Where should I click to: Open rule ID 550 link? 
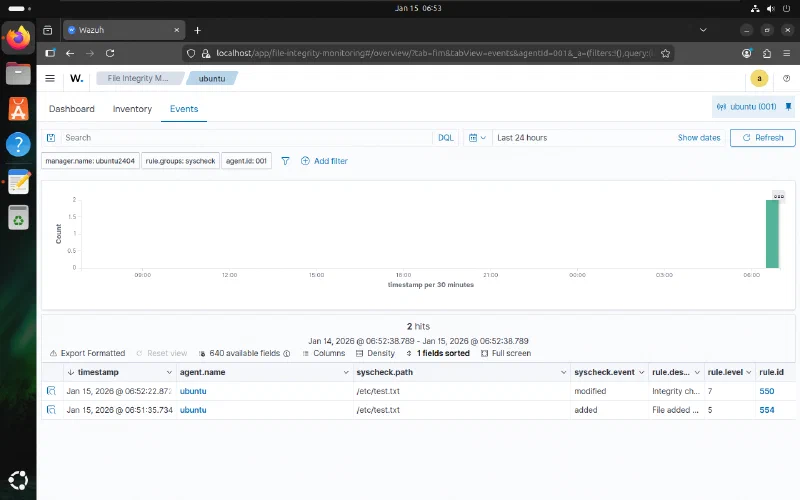click(766, 391)
